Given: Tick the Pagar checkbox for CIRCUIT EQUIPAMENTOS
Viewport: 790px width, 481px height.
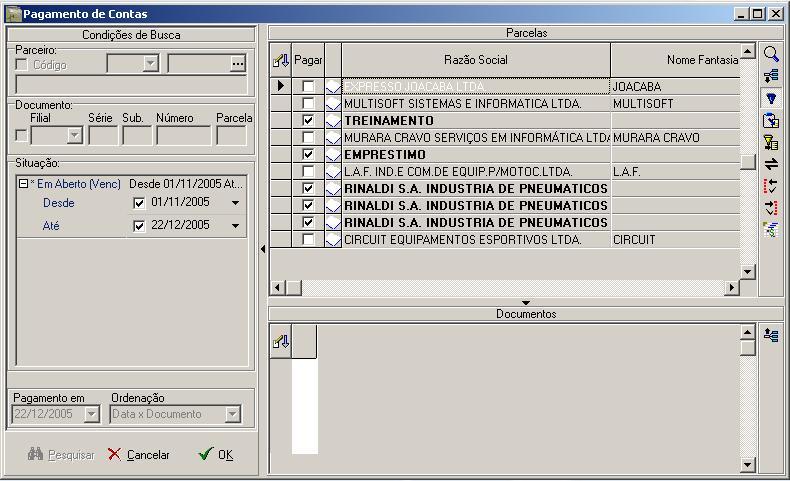Looking at the screenshot, I should 308,240.
